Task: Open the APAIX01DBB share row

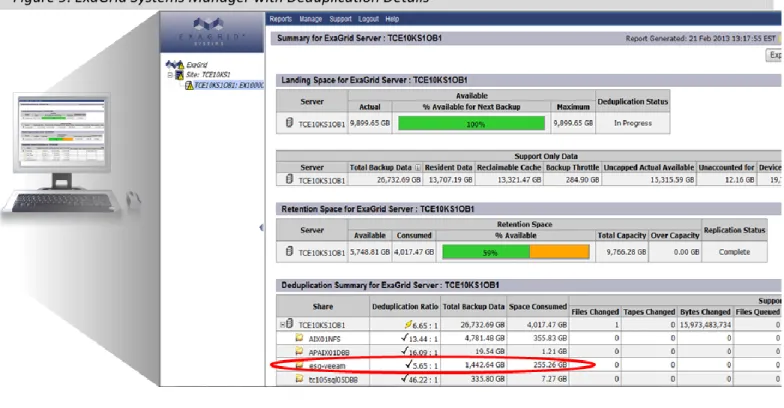Action: point(329,352)
